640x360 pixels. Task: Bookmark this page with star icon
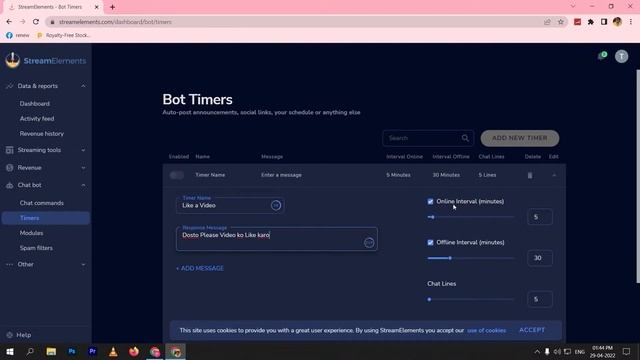(561, 22)
